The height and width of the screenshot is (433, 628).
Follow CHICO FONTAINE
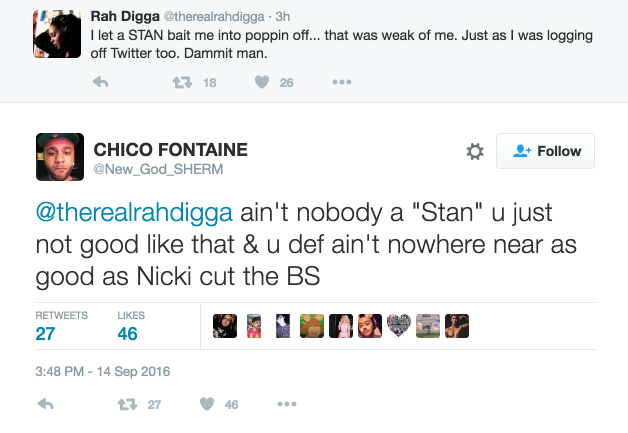coord(546,151)
